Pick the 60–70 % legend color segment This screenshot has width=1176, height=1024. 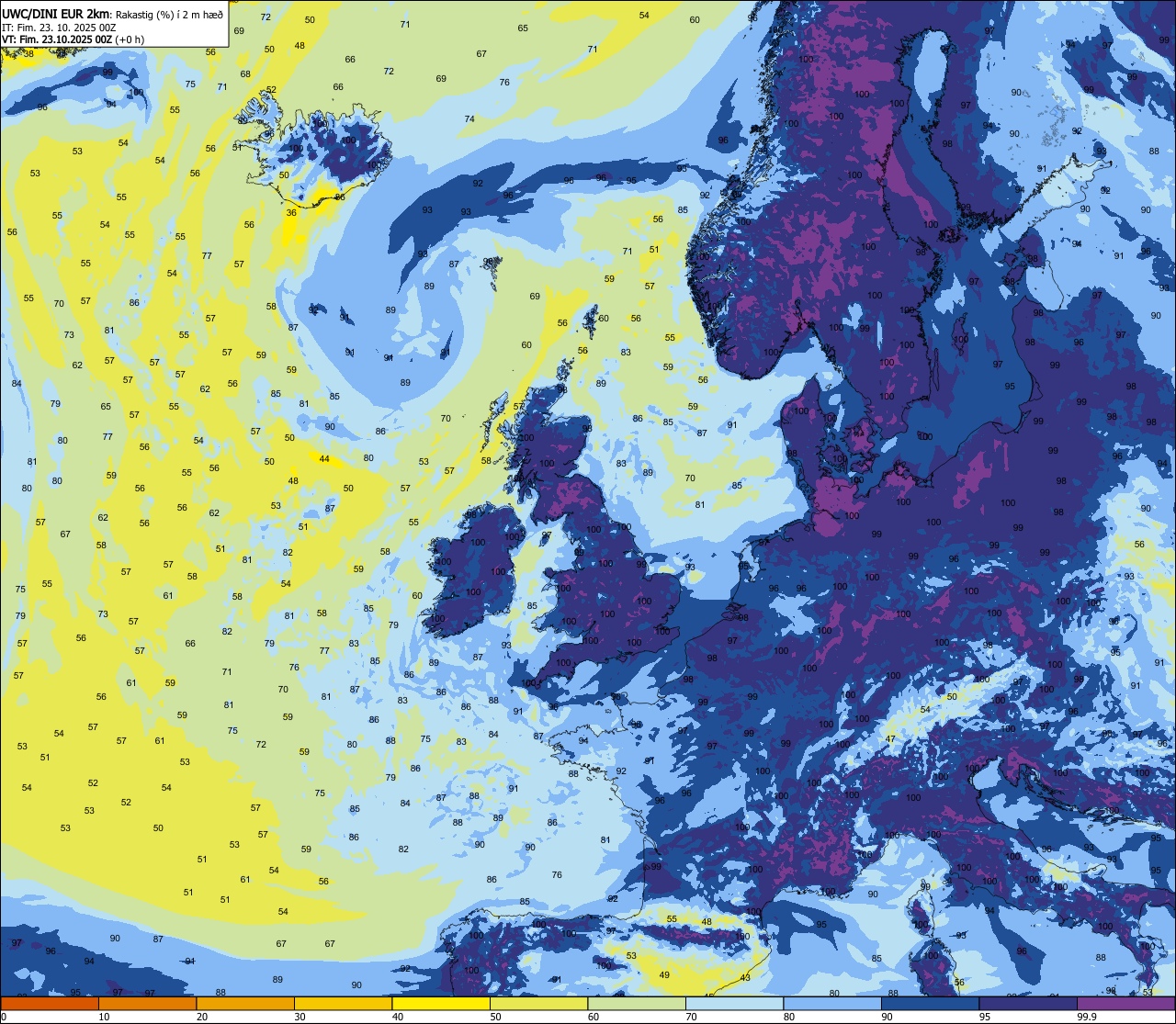637,1003
